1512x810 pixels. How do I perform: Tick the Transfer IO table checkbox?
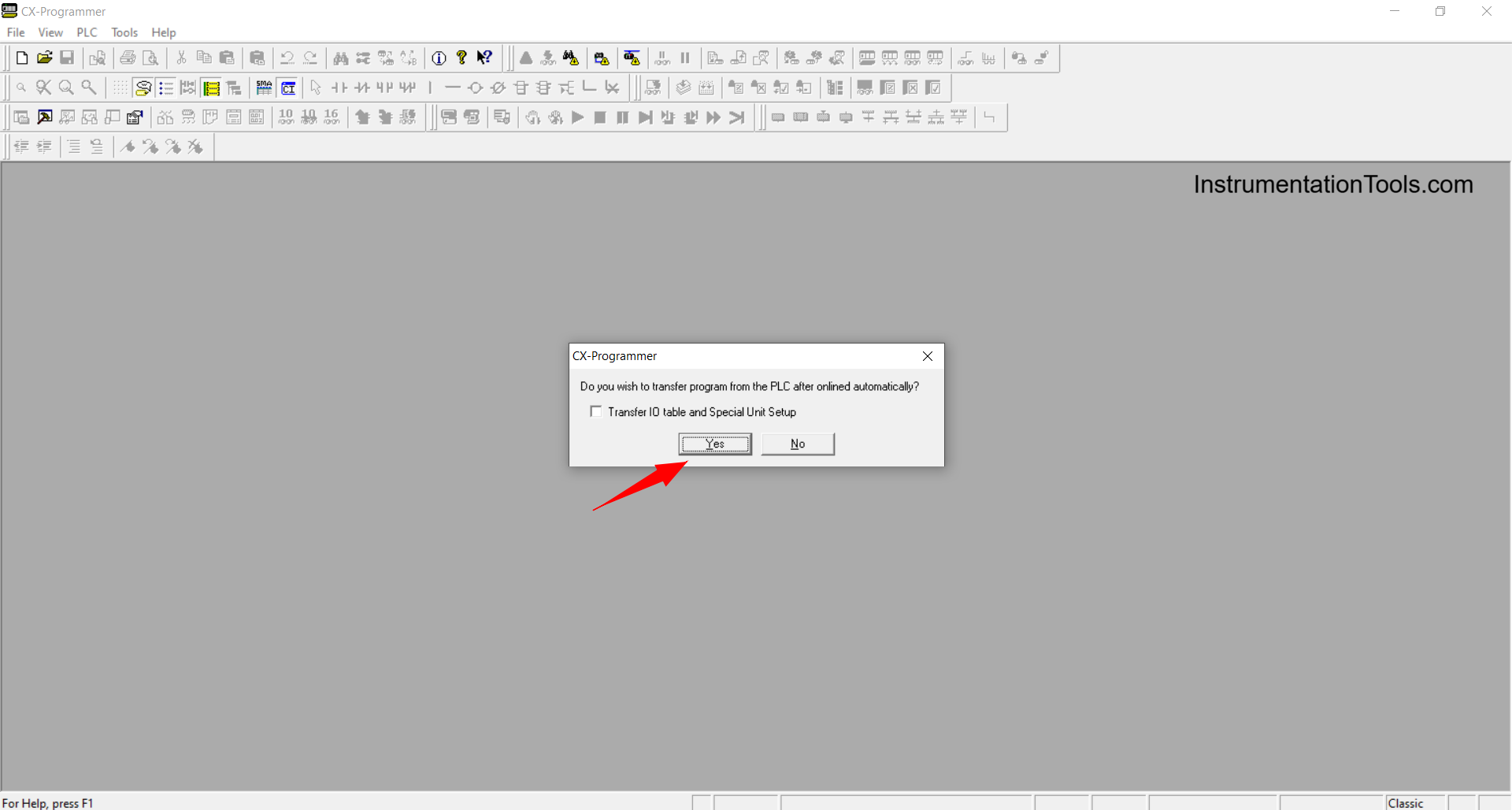tap(596, 411)
